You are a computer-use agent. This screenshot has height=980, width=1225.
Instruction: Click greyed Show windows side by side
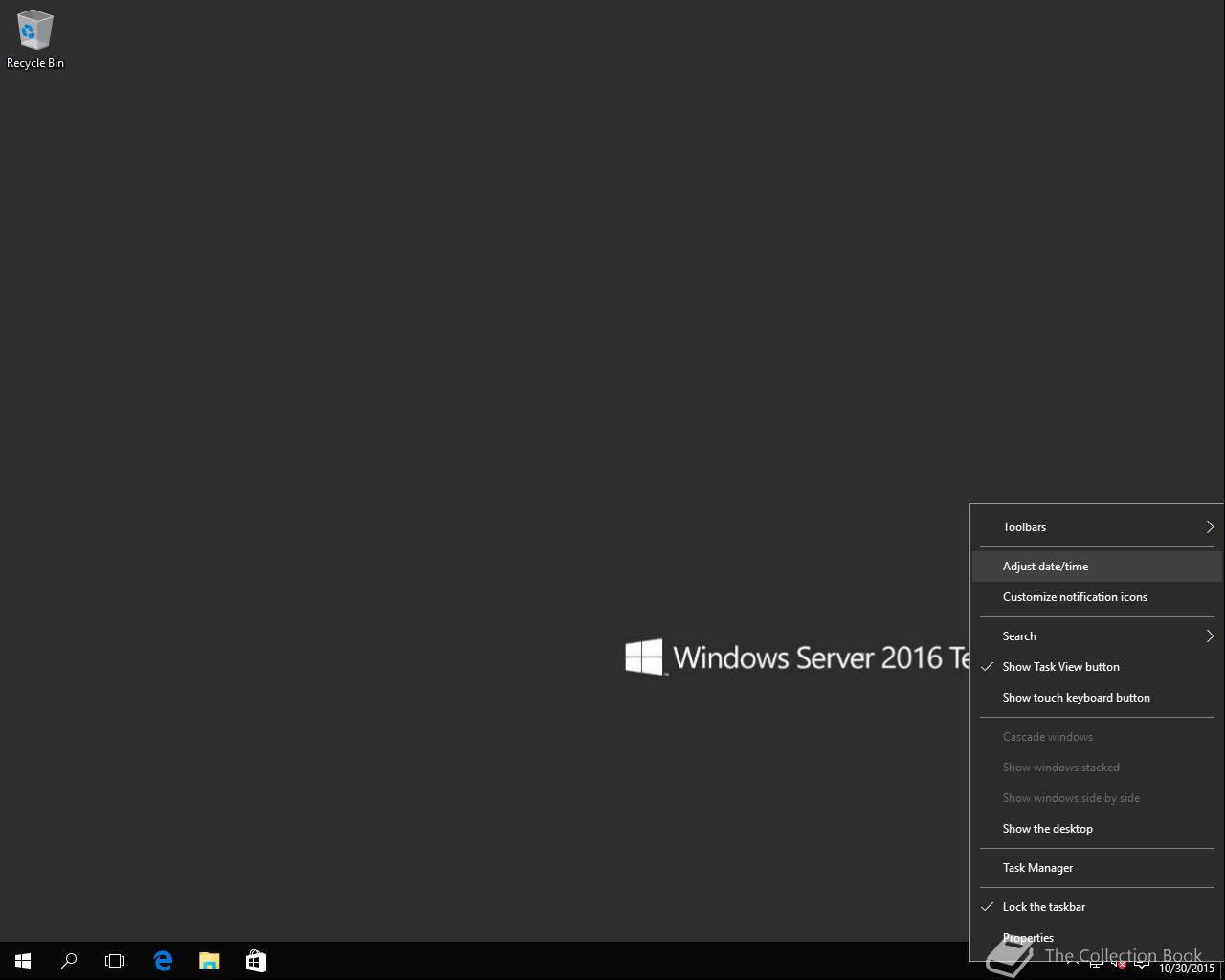coord(1097,798)
